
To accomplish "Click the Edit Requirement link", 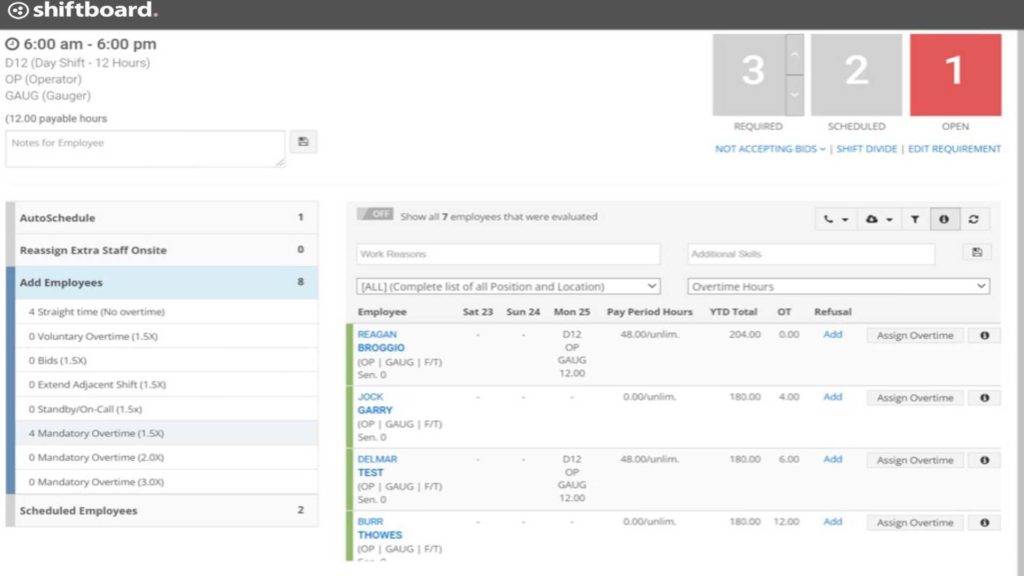I will point(954,149).
